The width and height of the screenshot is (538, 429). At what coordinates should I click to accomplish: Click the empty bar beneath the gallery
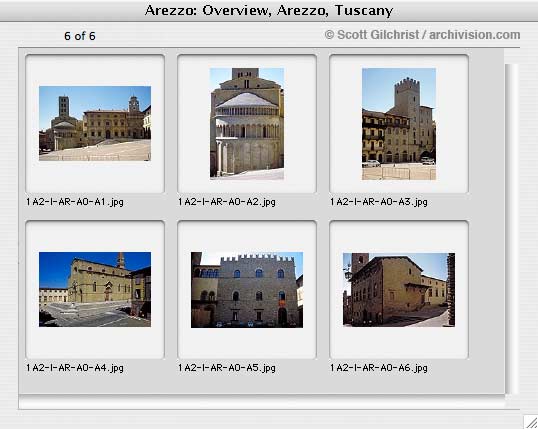[x=262, y=403]
